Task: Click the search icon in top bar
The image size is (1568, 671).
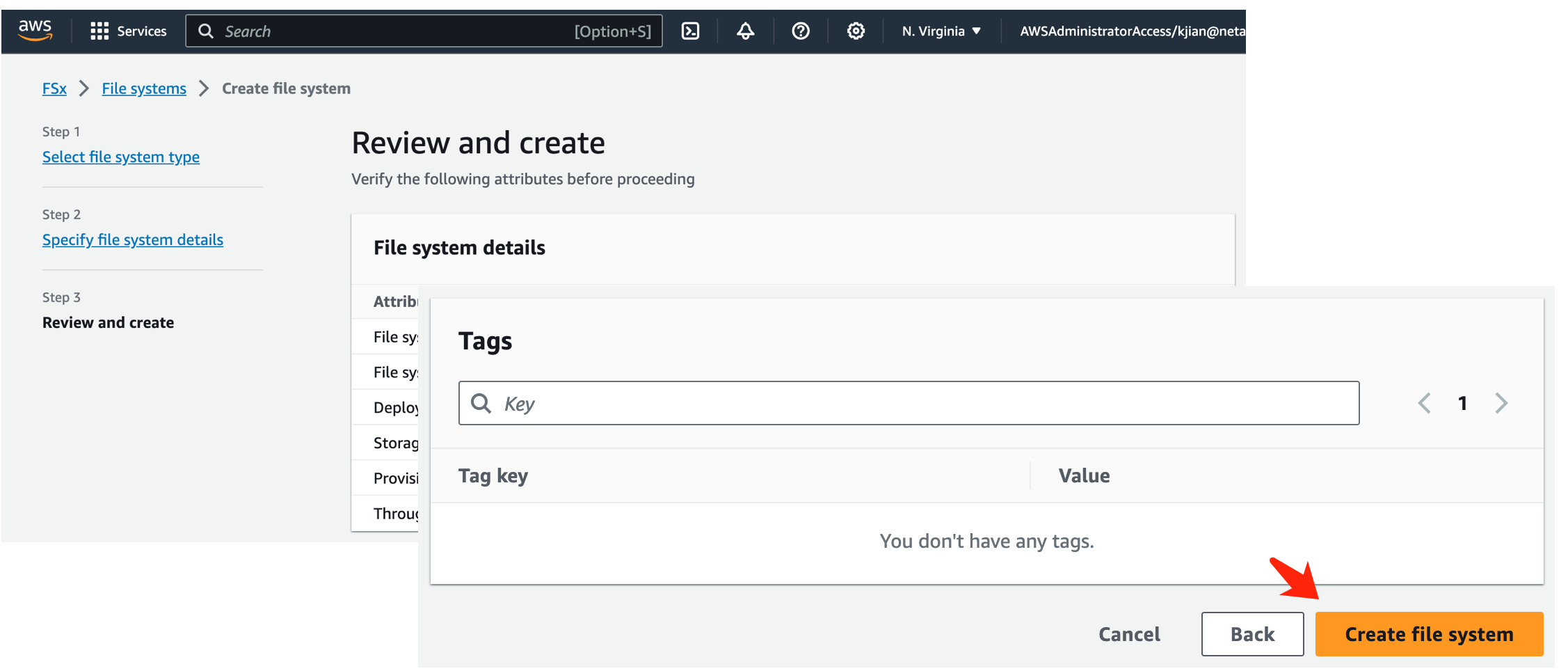Action: point(206,31)
